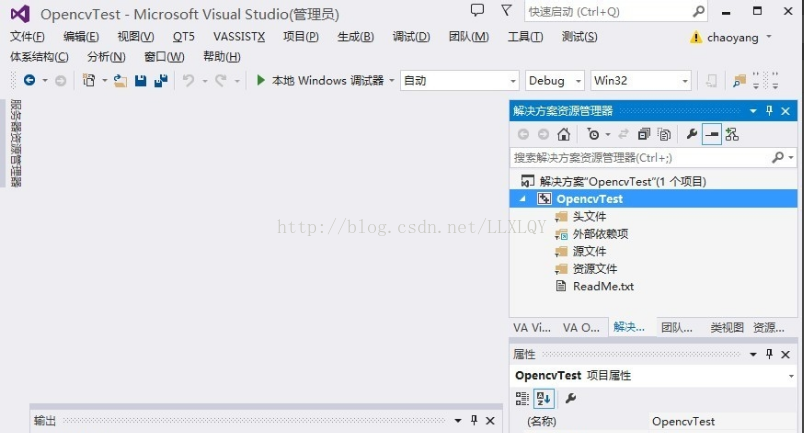The image size is (804, 433).
Task: Click the undo arrow icon
Action: tap(188, 81)
